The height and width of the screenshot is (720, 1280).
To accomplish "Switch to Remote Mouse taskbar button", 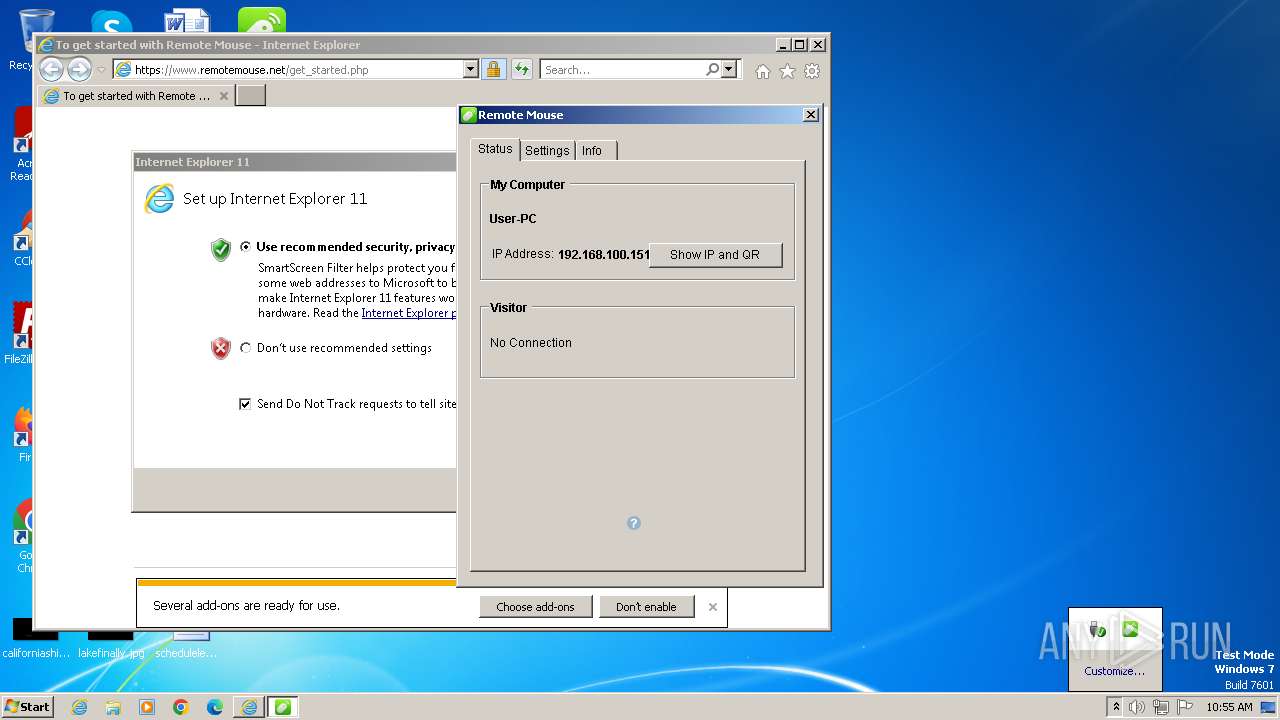I will [x=283, y=707].
